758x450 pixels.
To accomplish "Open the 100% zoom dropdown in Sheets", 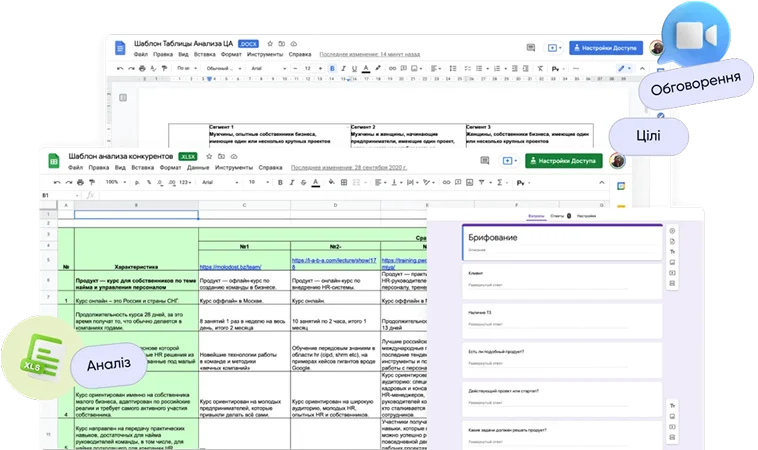I will point(116,183).
